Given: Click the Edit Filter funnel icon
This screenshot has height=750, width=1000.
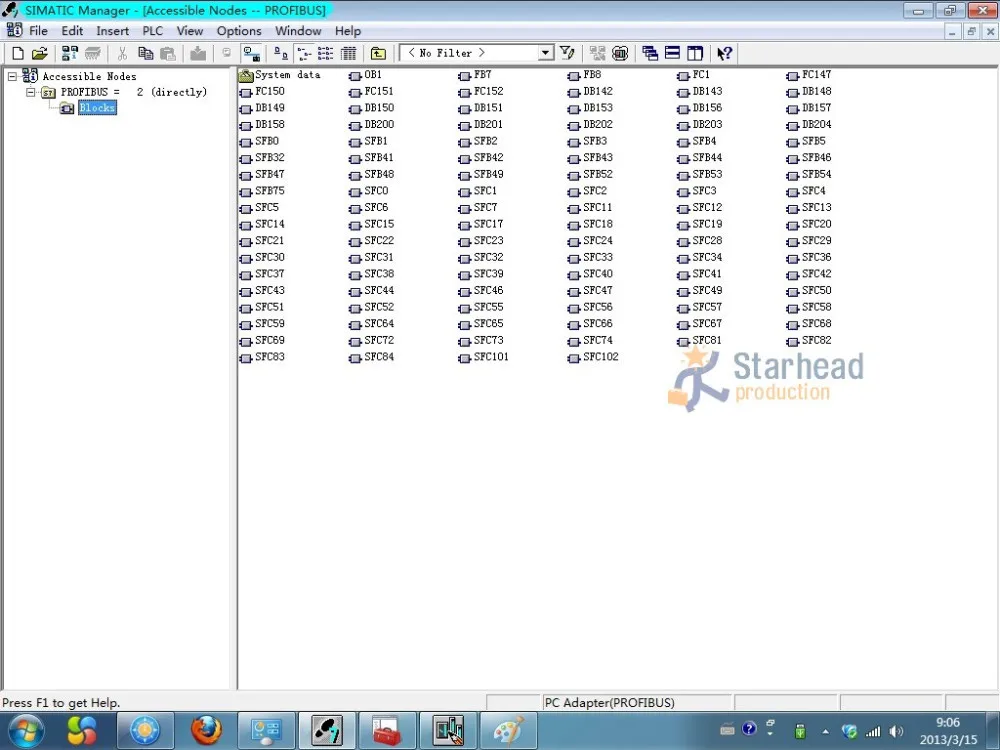Looking at the screenshot, I should tap(568, 54).
